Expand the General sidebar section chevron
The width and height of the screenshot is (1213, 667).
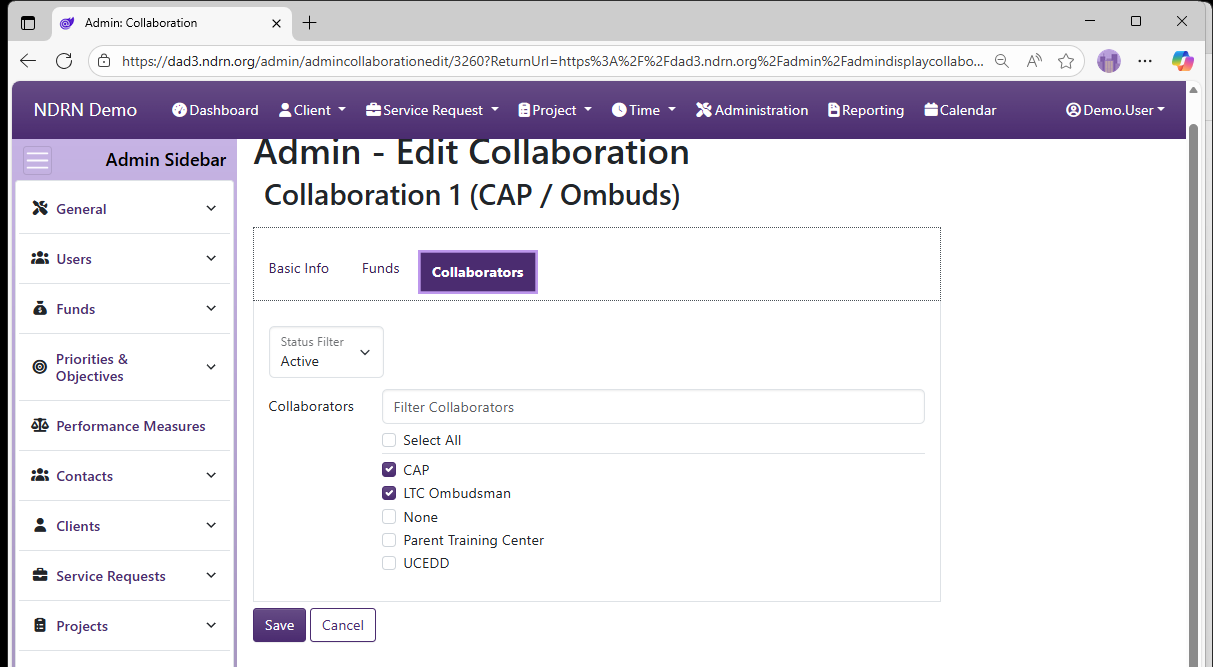pyautogui.click(x=211, y=208)
